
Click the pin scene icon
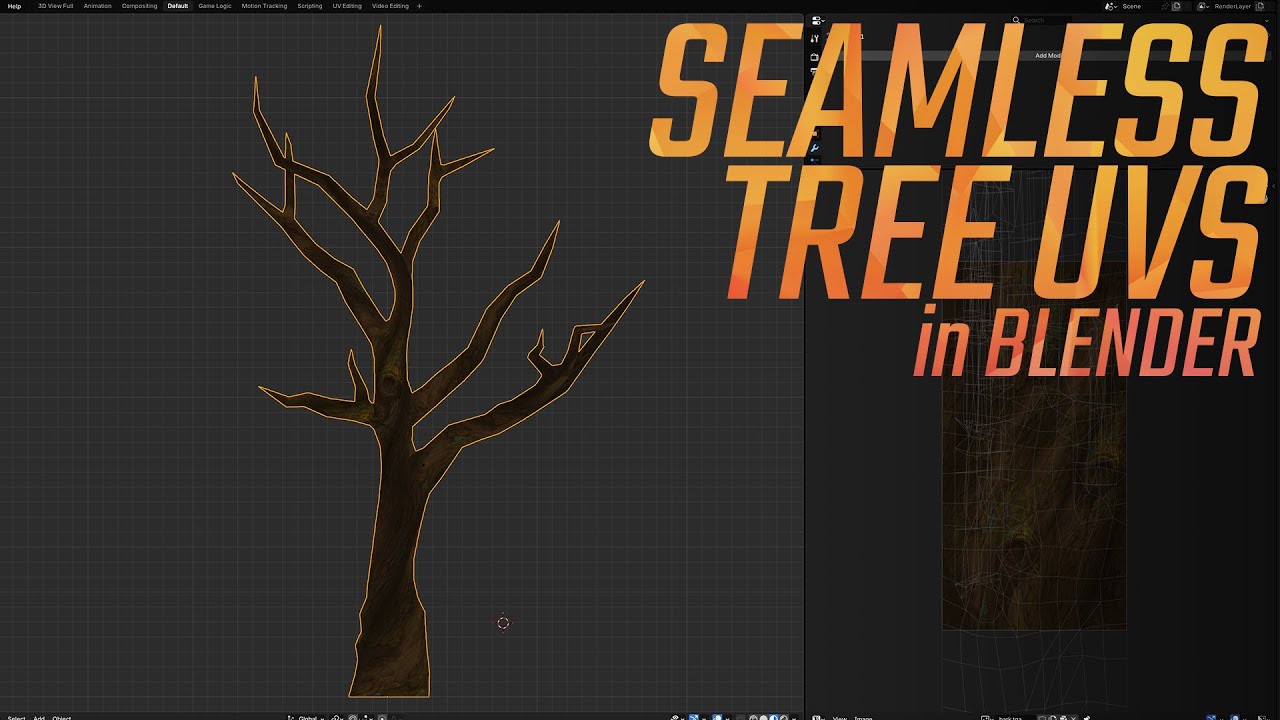1166,6
